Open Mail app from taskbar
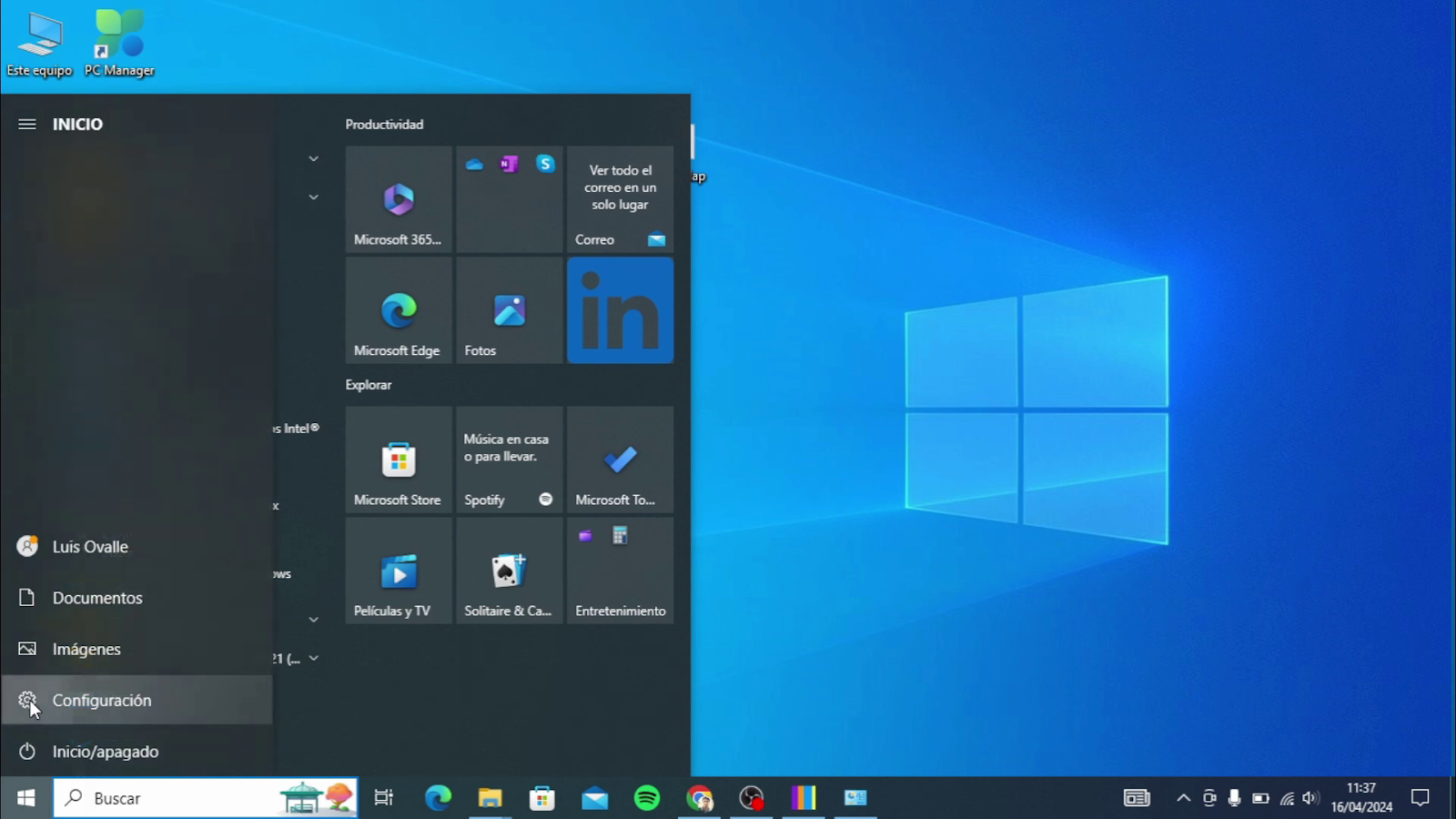 [594, 798]
